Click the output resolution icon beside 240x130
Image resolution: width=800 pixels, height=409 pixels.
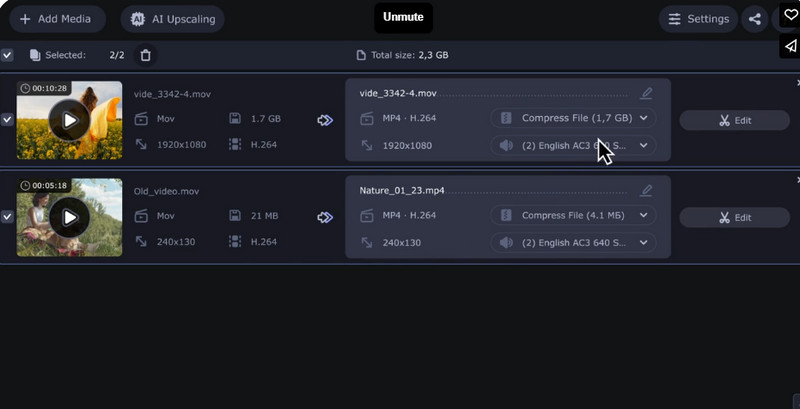click(367, 242)
